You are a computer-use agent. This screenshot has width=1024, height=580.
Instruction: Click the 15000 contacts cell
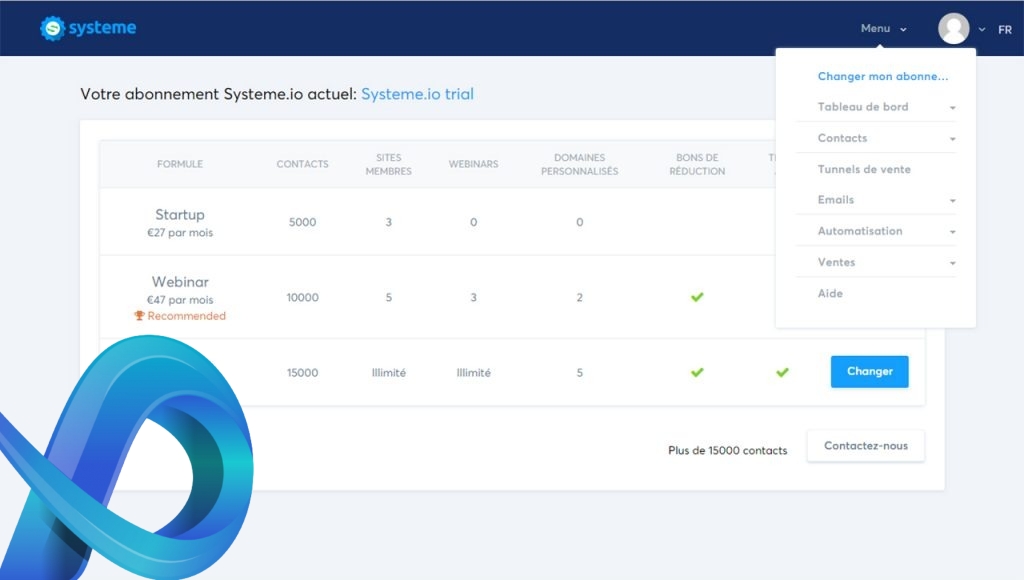tap(302, 373)
